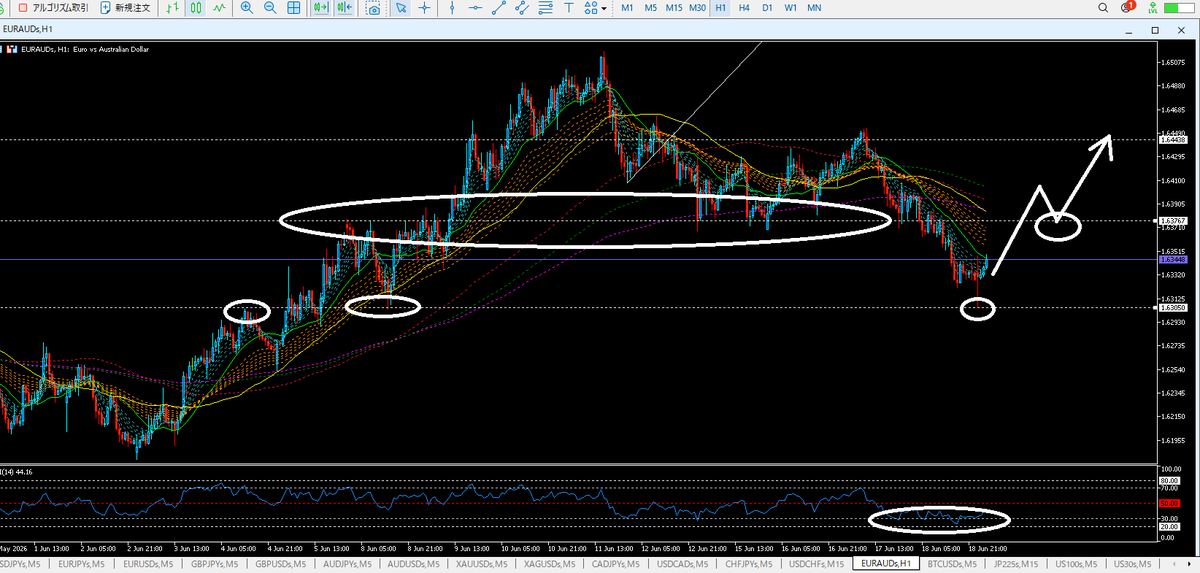
Task: Switch chart to bar chart type
Action: (x=173, y=8)
